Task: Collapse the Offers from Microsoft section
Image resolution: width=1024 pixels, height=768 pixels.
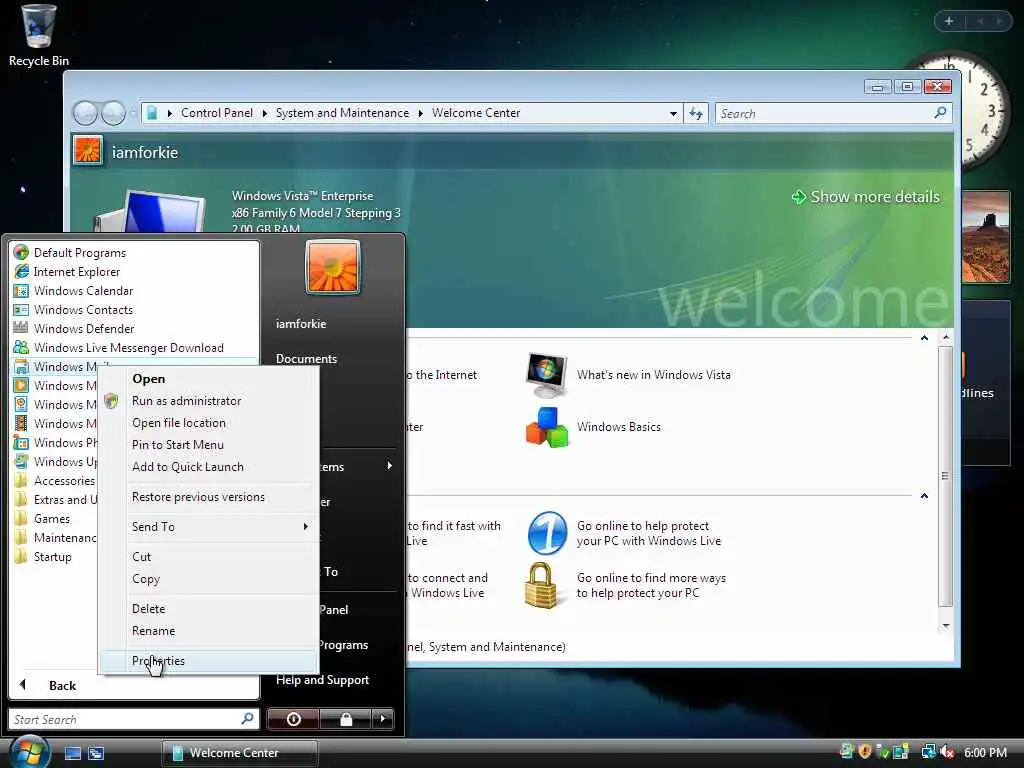Action: click(924, 496)
